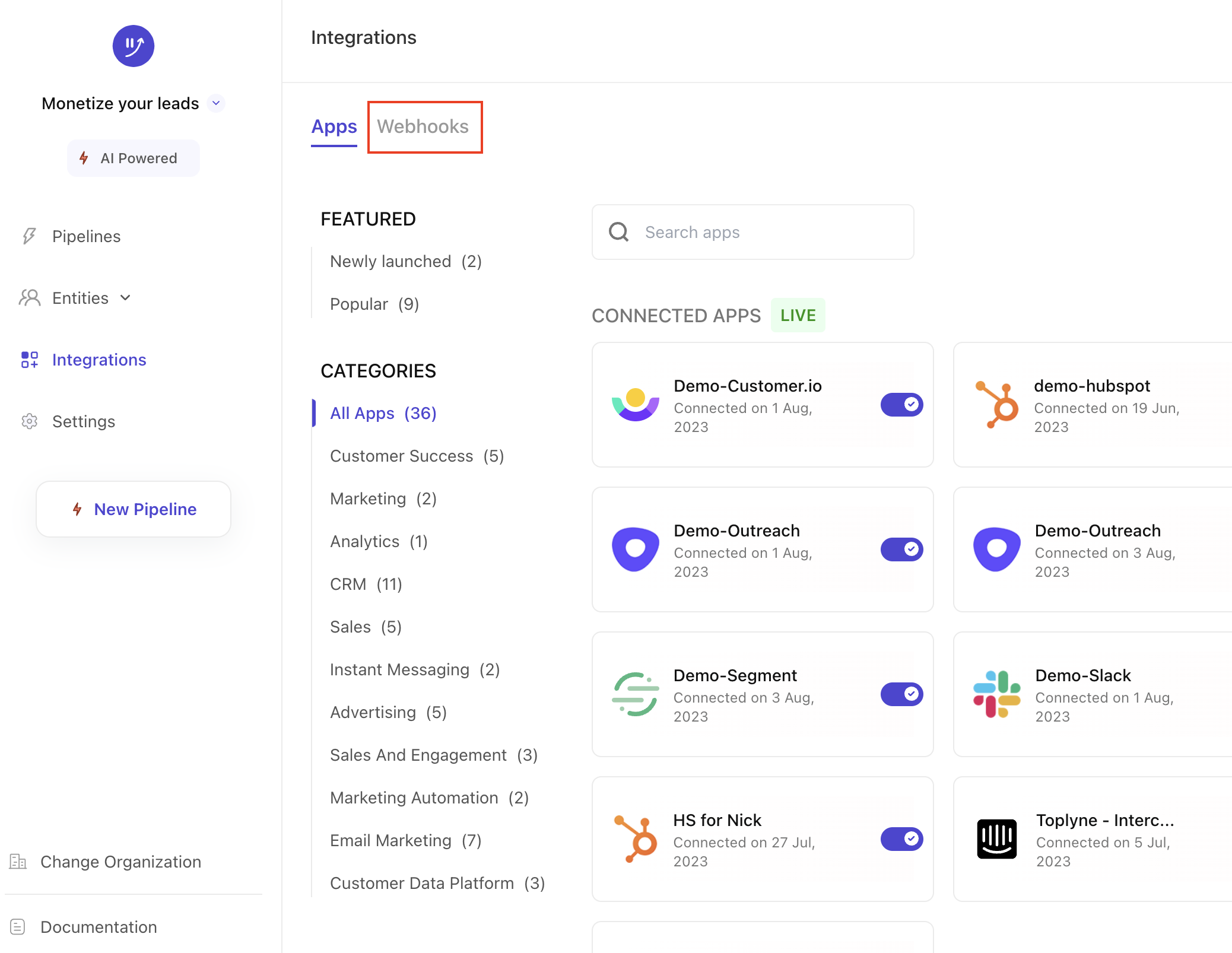Viewport: 1232px width, 953px height.
Task: Expand the Entities menu chevron
Action: pyautogui.click(x=125, y=298)
